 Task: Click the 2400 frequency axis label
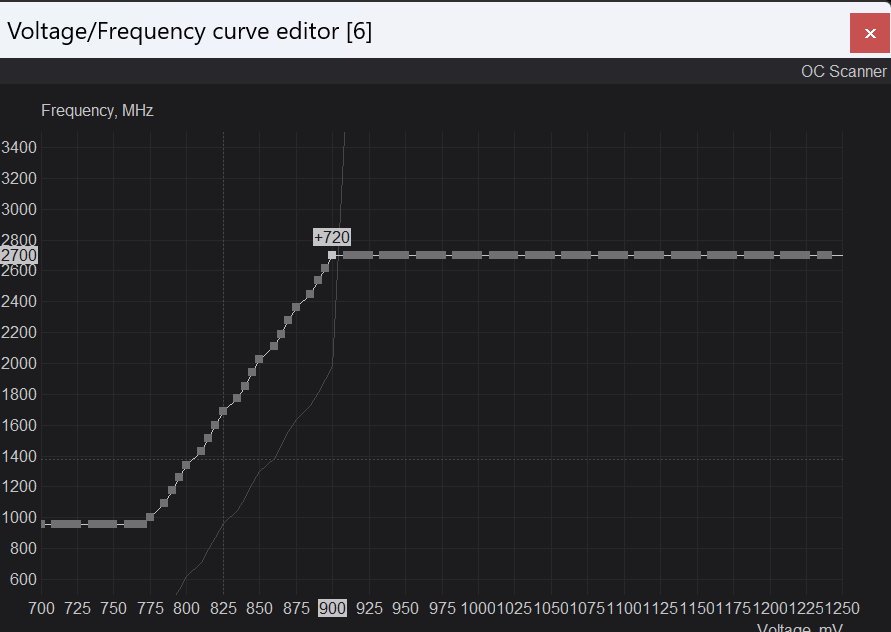19,302
